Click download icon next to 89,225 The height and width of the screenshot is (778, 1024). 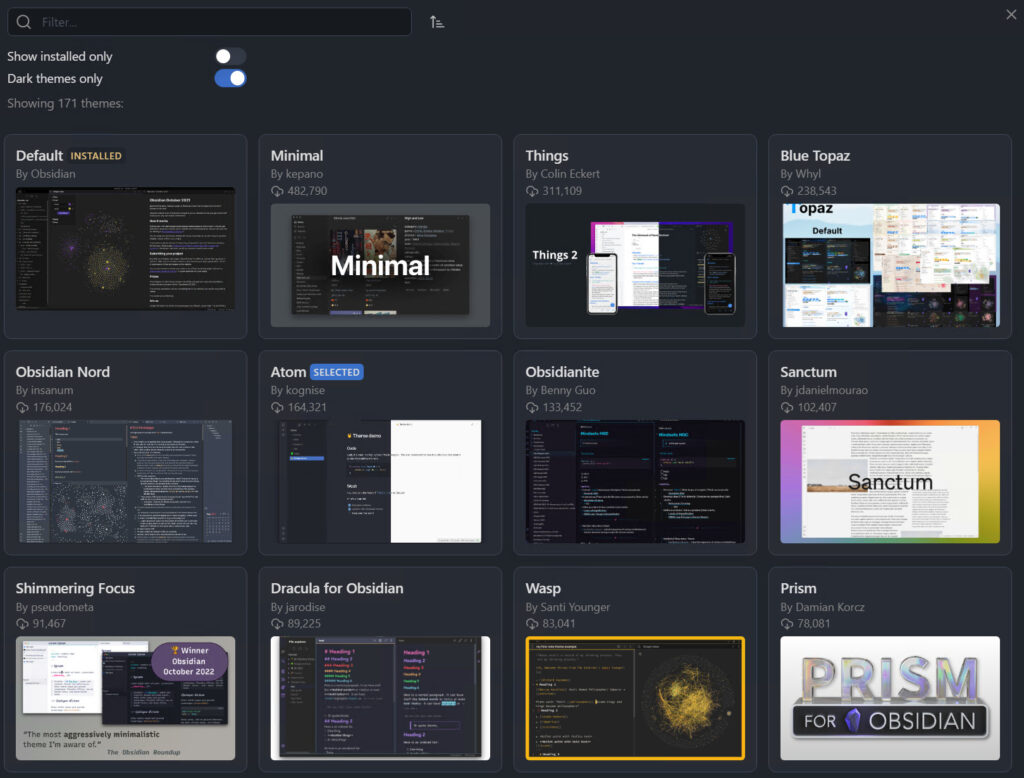pos(277,624)
